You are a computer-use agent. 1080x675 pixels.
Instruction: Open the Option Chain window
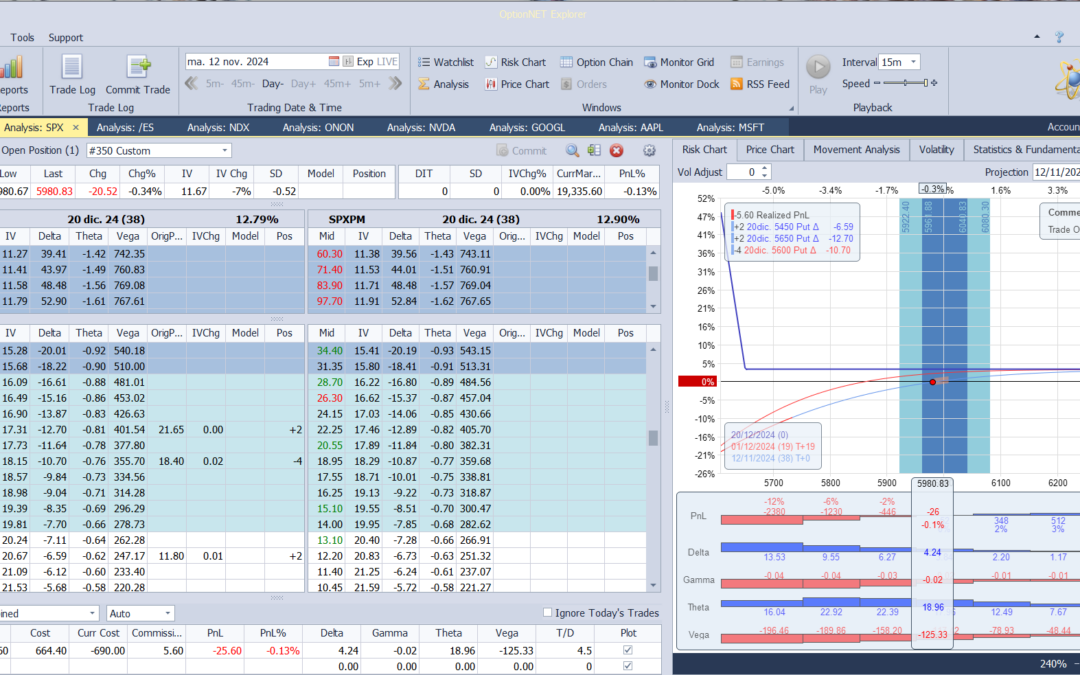pyautogui.click(x=596, y=62)
